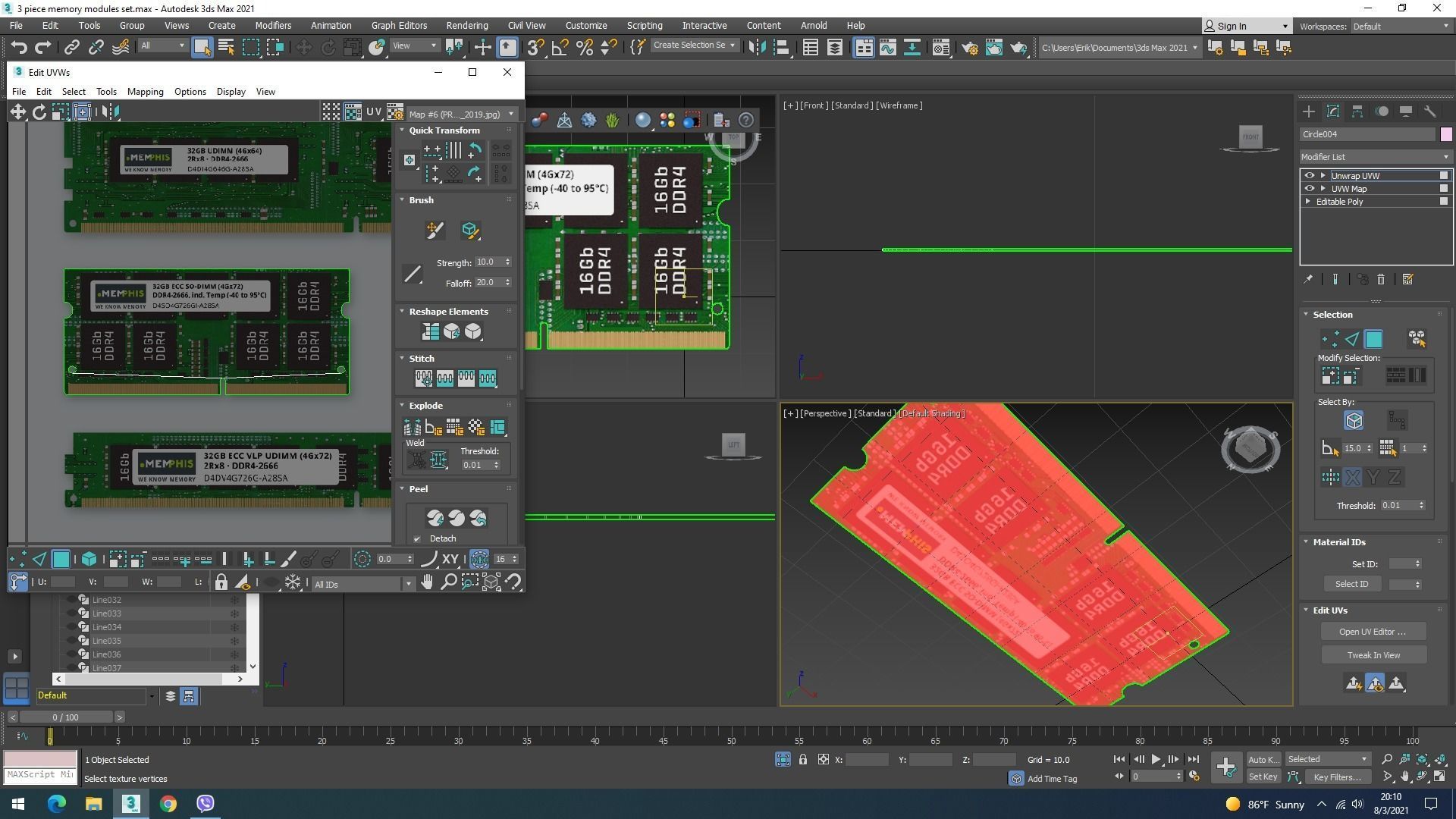Click the Tweak In View button

[x=1373, y=655]
